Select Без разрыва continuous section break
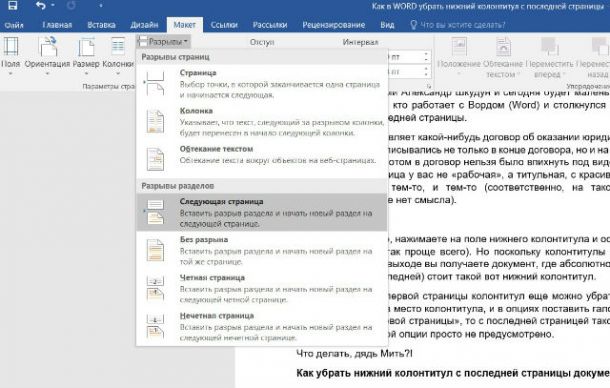 [x=262, y=250]
